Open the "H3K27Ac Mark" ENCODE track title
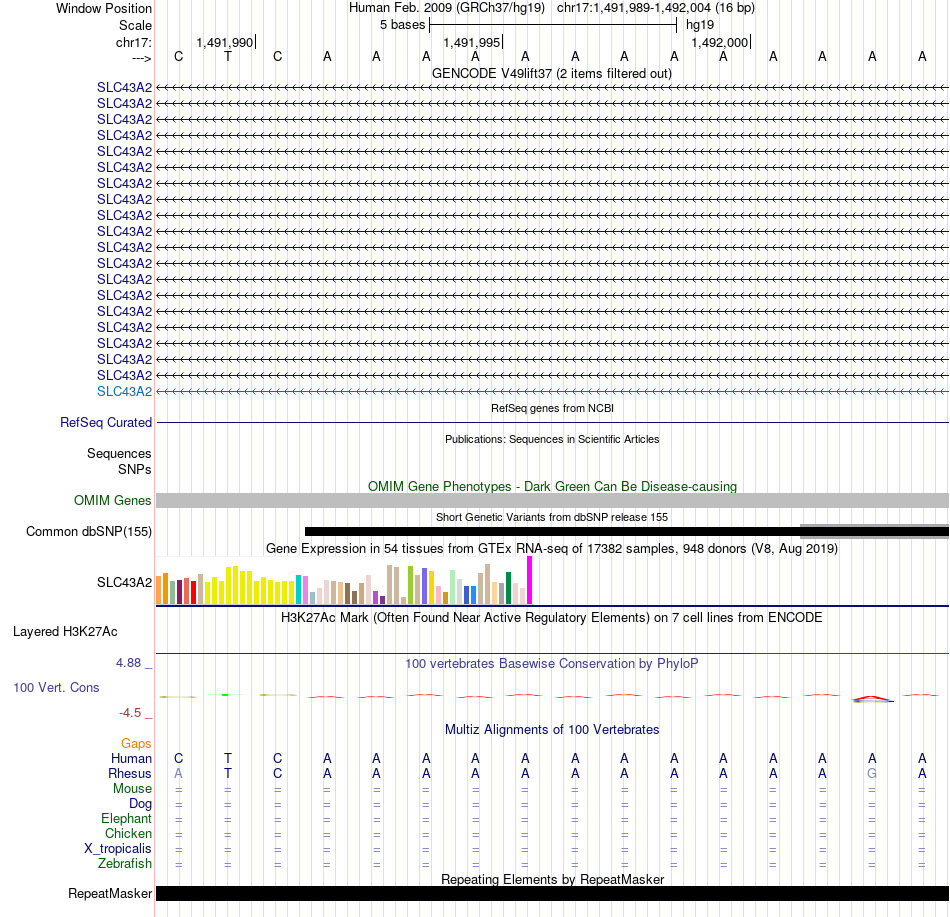Image resolution: width=950 pixels, height=917 pixels. pos(552,617)
